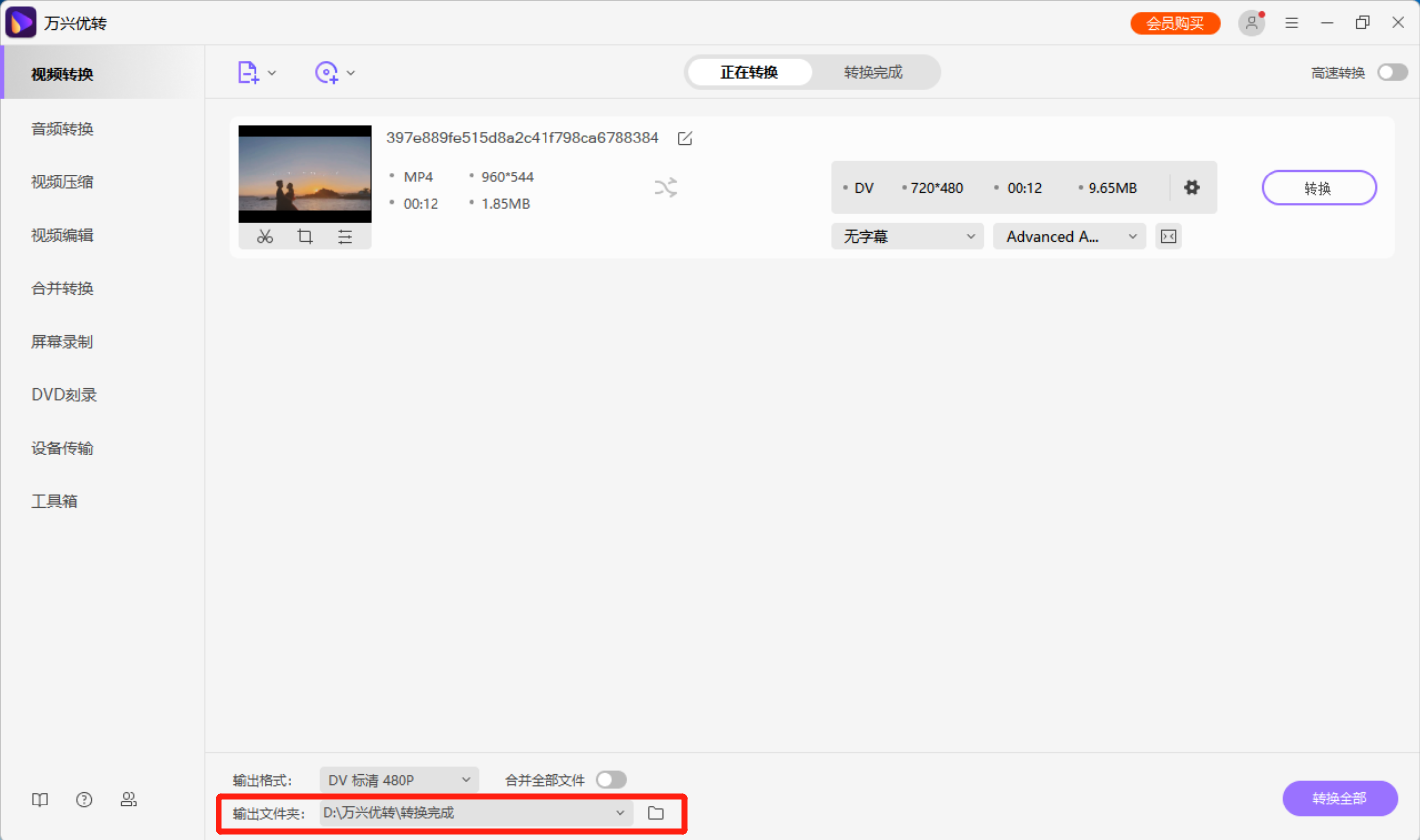Open output settings gear icon
1420x840 pixels.
click(1191, 187)
